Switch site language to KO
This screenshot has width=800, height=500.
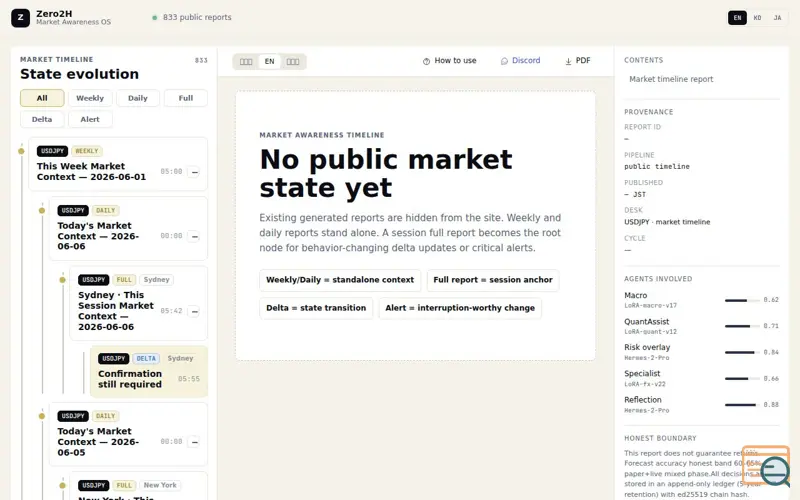coord(757,18)
